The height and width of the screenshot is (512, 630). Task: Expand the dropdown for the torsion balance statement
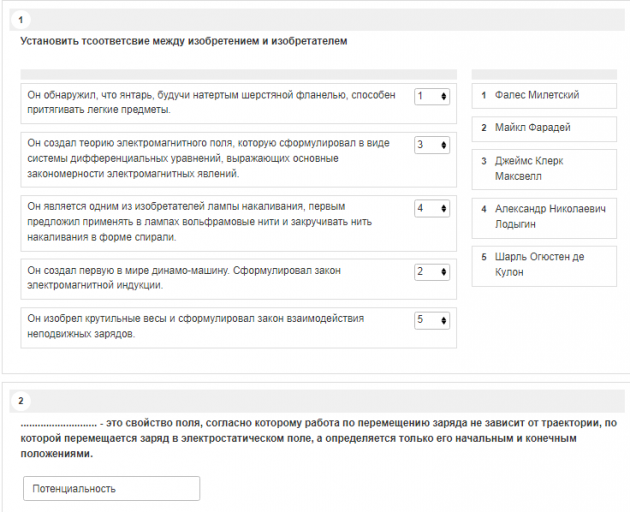point(433,320)
